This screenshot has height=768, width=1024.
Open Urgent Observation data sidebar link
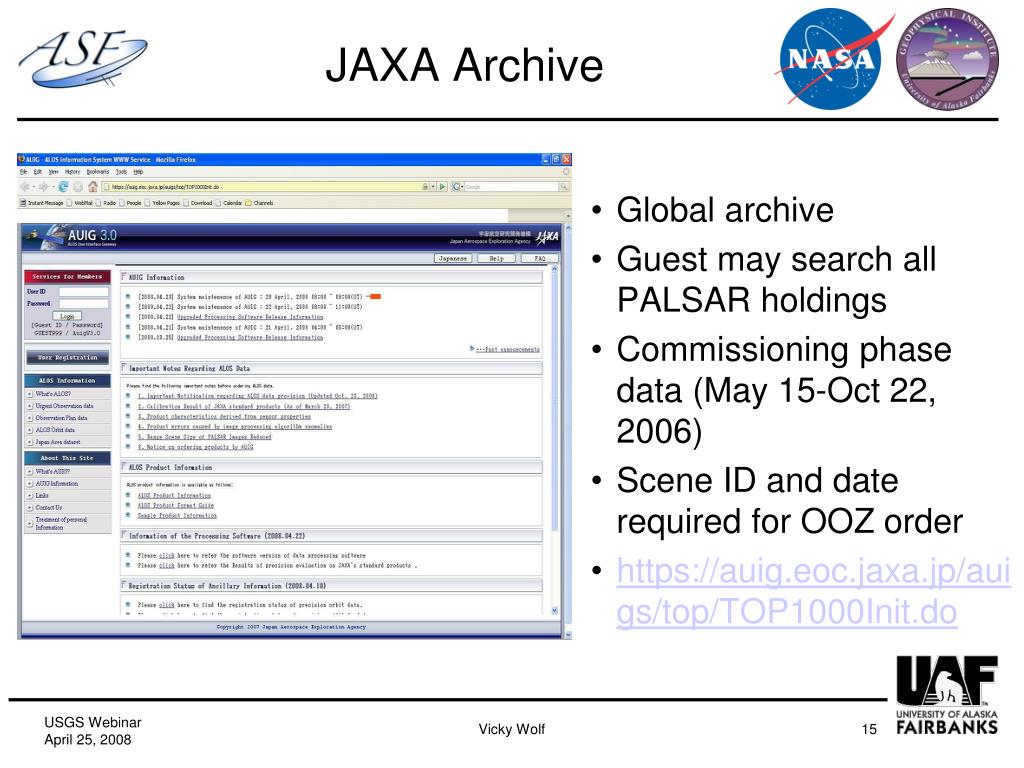pyautogui.click(x=64, y=406)
